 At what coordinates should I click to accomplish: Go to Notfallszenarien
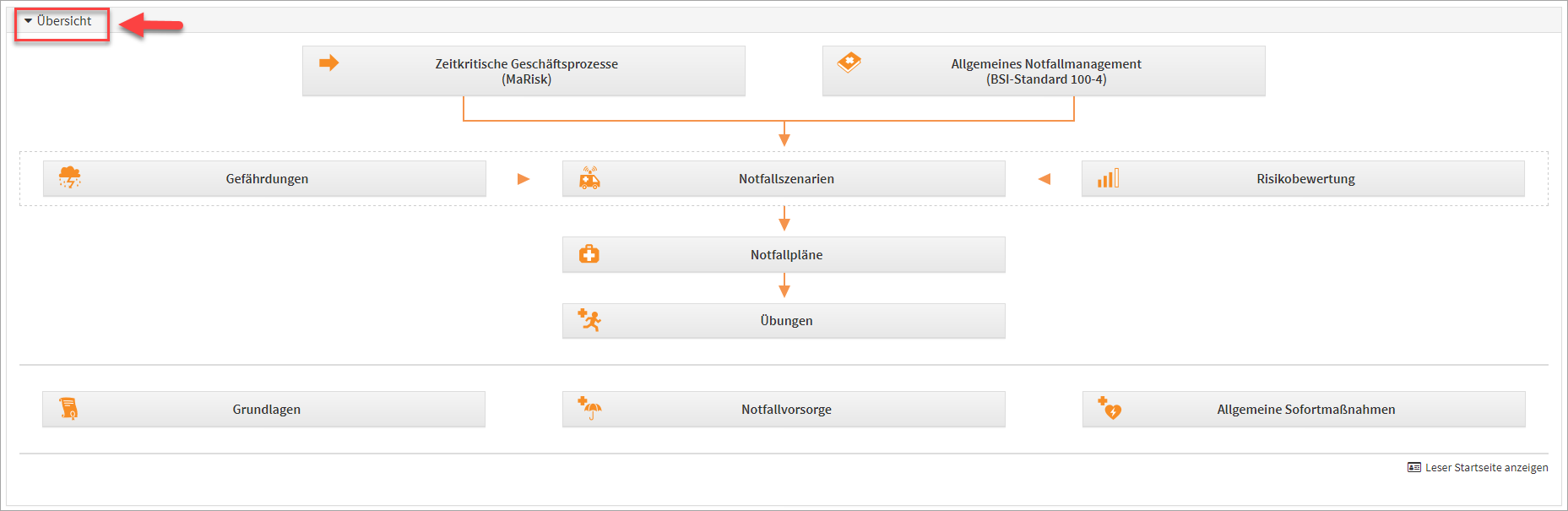point(786,179)
